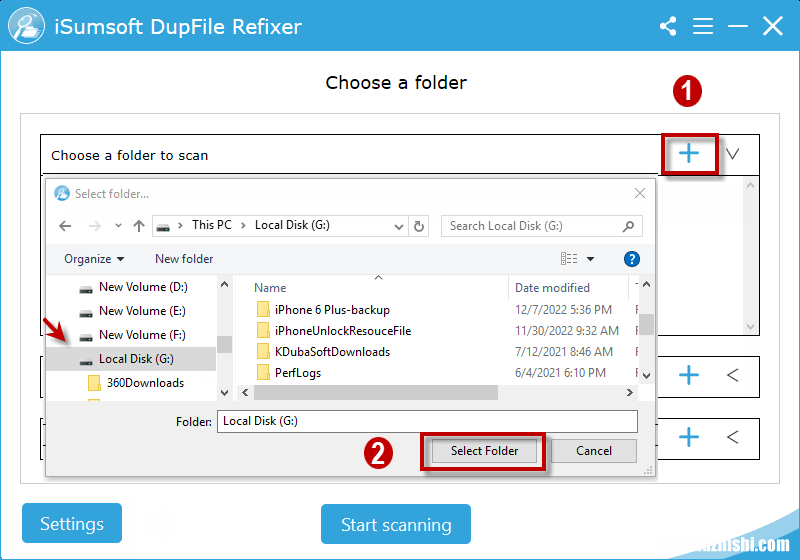Viewport: 800px width, 560px height.
Task: Click file list scroll up arrow
Action: click(x=646, y=285)
